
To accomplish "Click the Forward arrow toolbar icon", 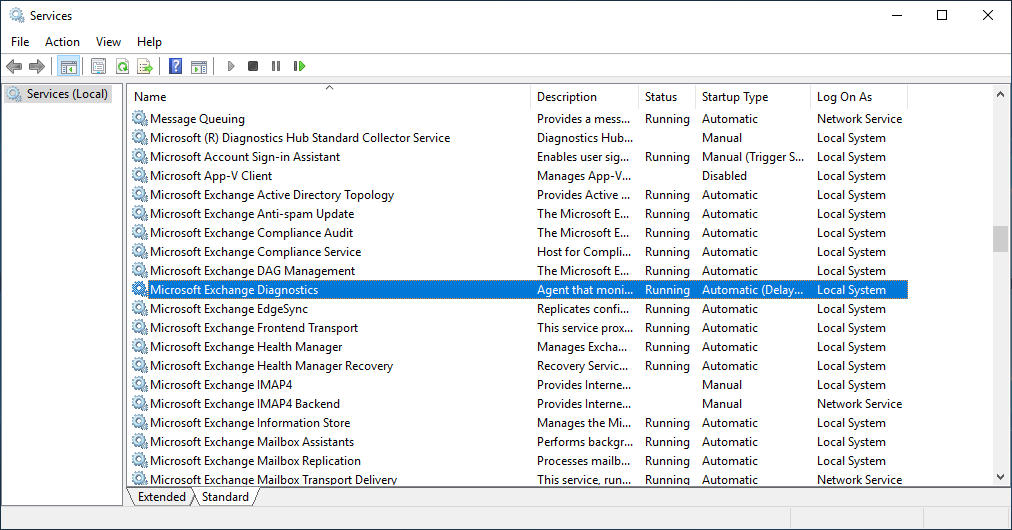I will click(x=37, y=66).
